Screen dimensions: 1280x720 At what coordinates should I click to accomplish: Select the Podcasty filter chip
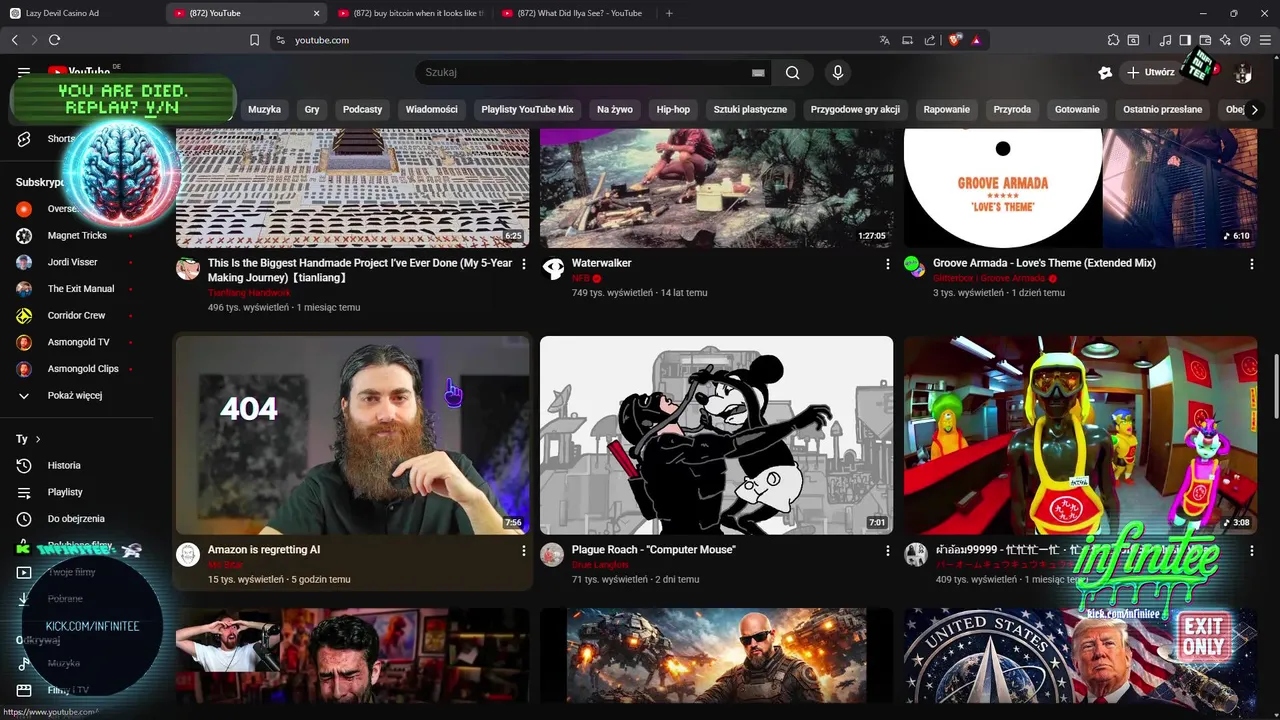click(362, 109)
